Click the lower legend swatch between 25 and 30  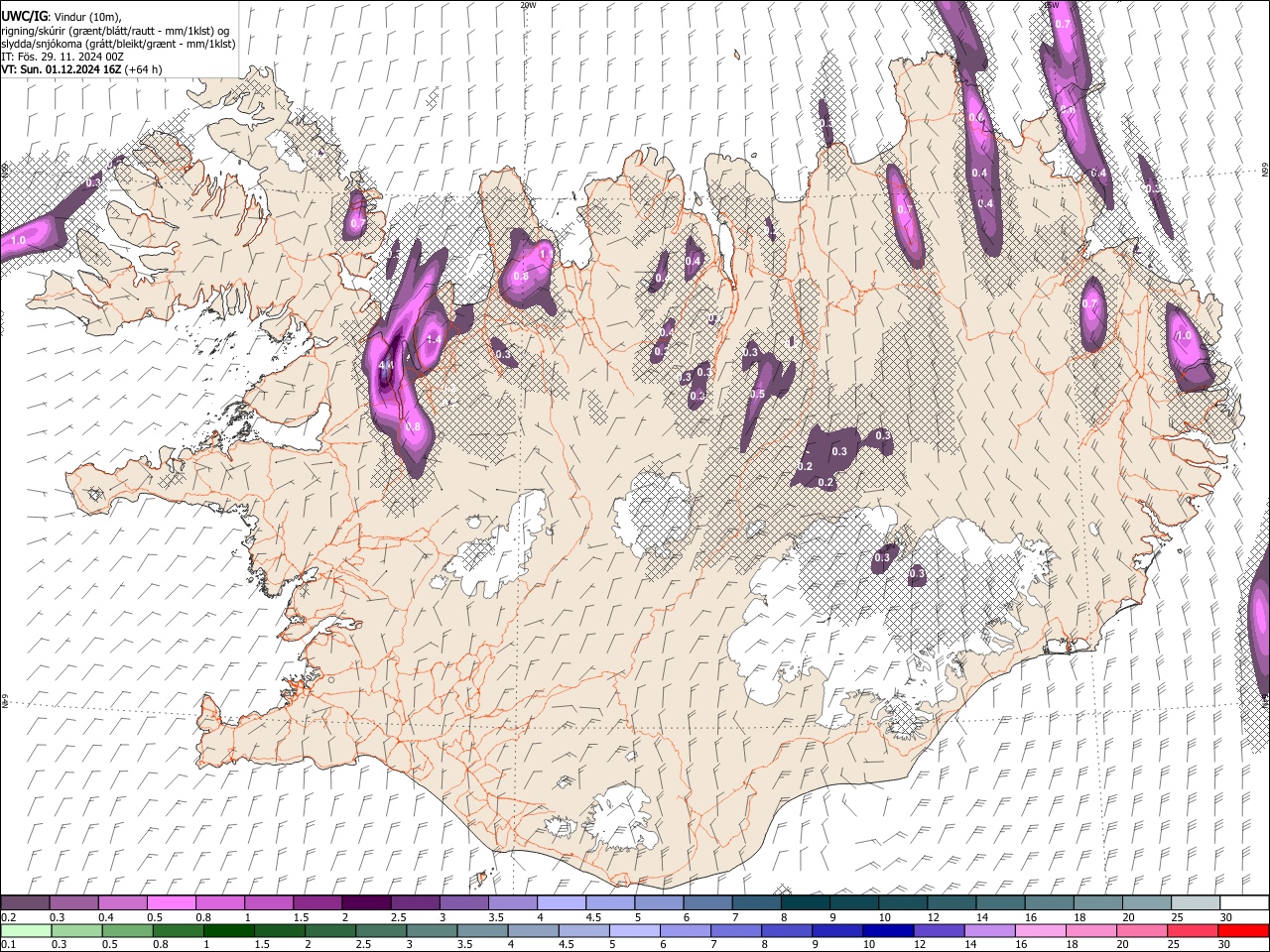[x=1193, y=930]
